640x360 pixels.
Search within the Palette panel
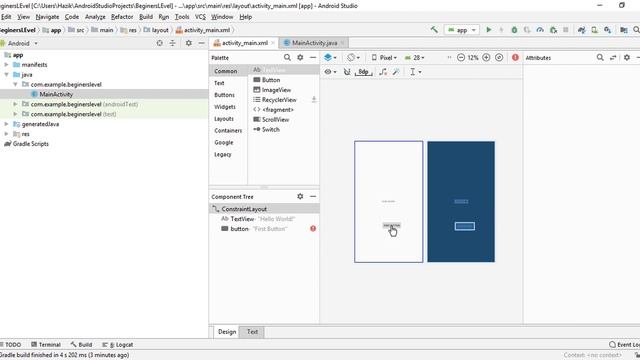coord(287,58)
